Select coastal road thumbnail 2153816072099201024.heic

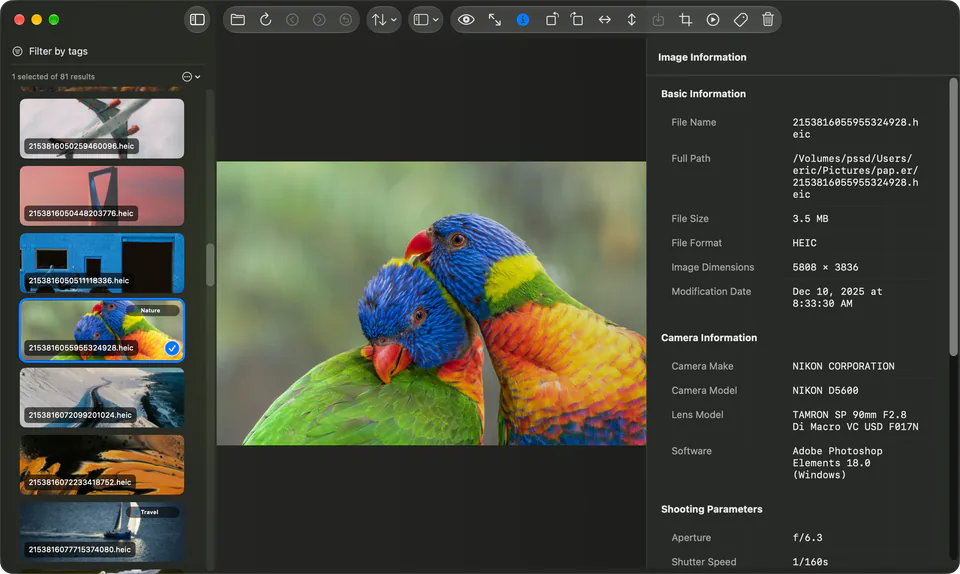102,398
